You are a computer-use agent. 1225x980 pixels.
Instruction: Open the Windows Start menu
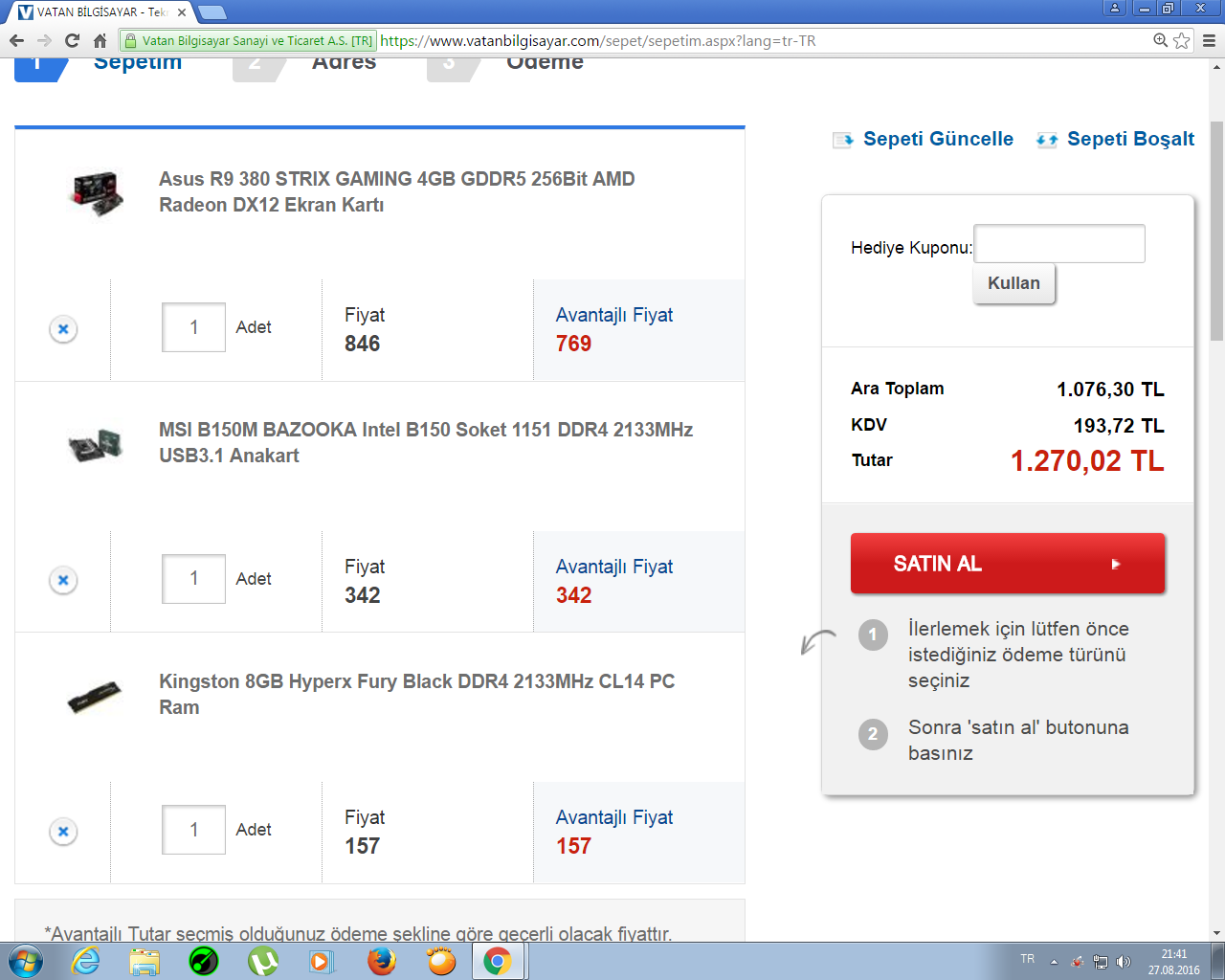click(x=24, y=961)
